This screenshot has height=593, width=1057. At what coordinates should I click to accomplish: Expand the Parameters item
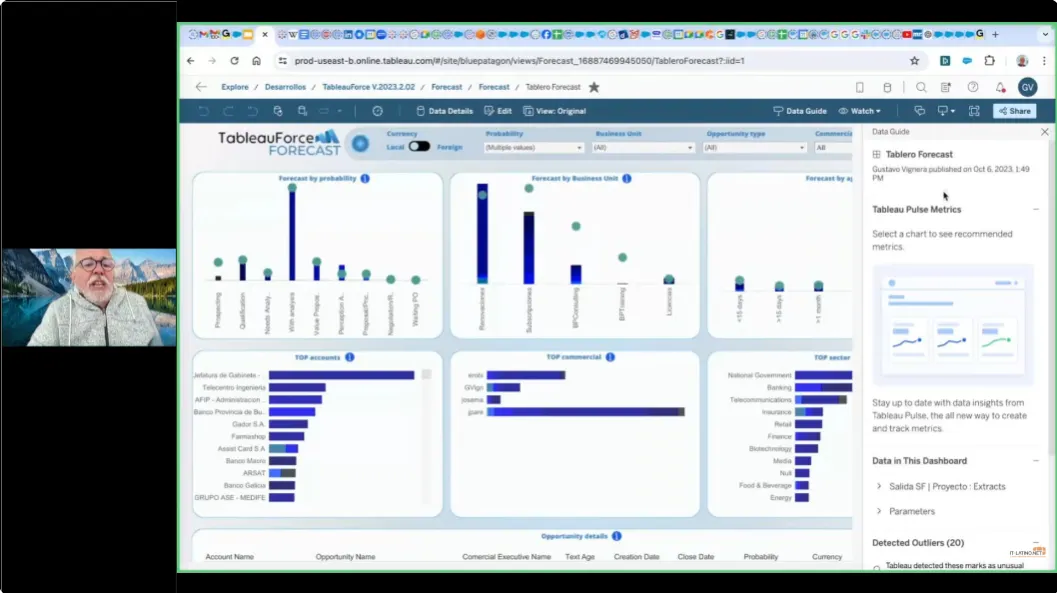[879, 511]
